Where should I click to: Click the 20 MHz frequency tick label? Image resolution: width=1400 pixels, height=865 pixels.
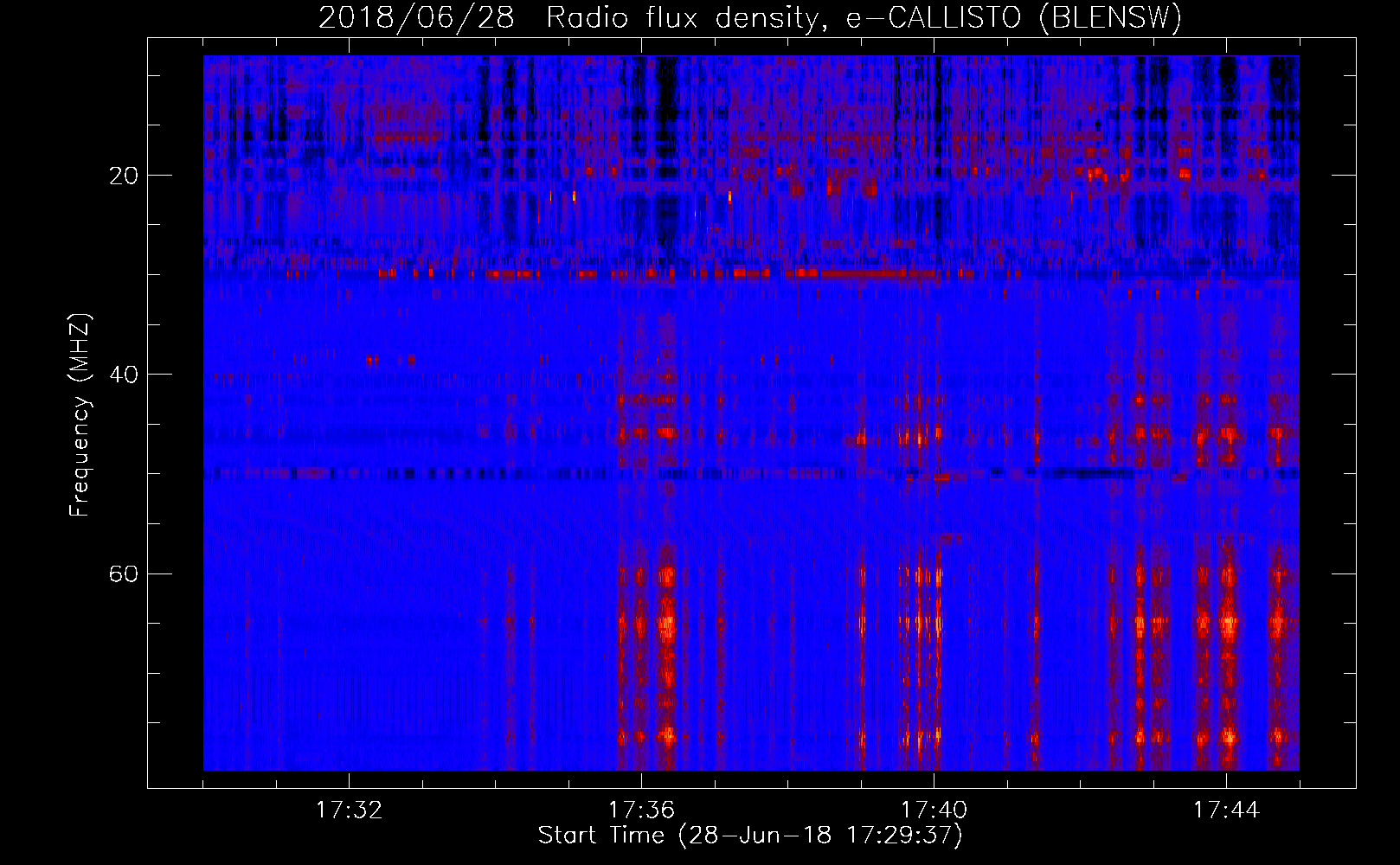tap(125, 176)
